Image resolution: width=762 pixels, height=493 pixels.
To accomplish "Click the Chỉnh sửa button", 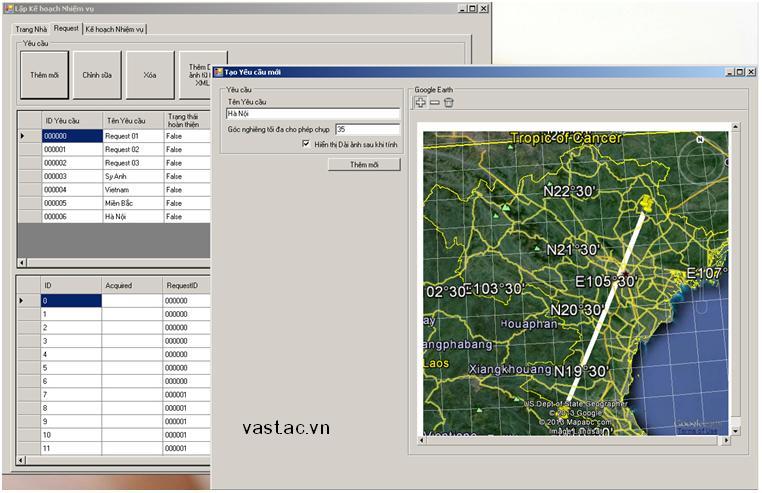I will click(97, 75).
